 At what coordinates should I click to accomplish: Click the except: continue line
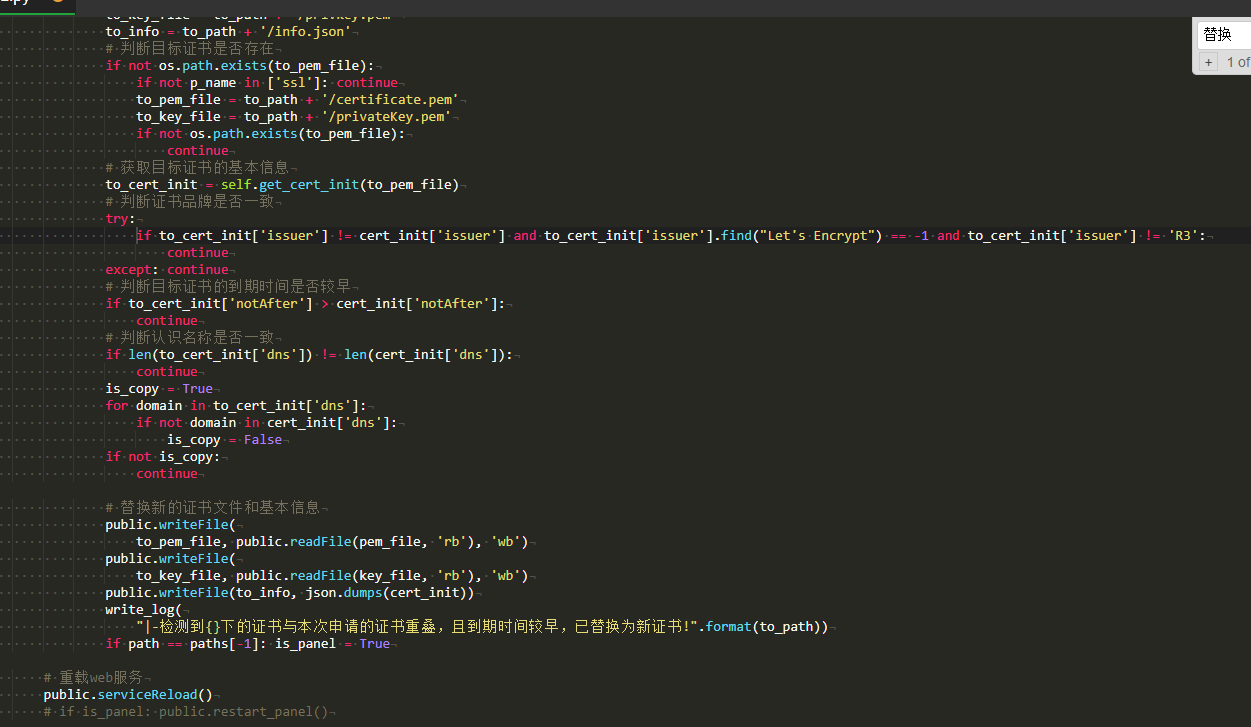pos(167,270)
